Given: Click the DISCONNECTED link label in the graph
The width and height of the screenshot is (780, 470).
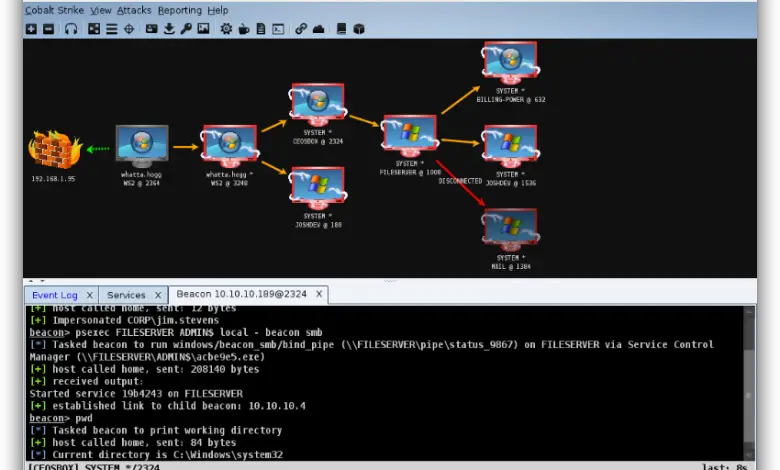Looking at the screenshot, I should [x=460, y=181].
